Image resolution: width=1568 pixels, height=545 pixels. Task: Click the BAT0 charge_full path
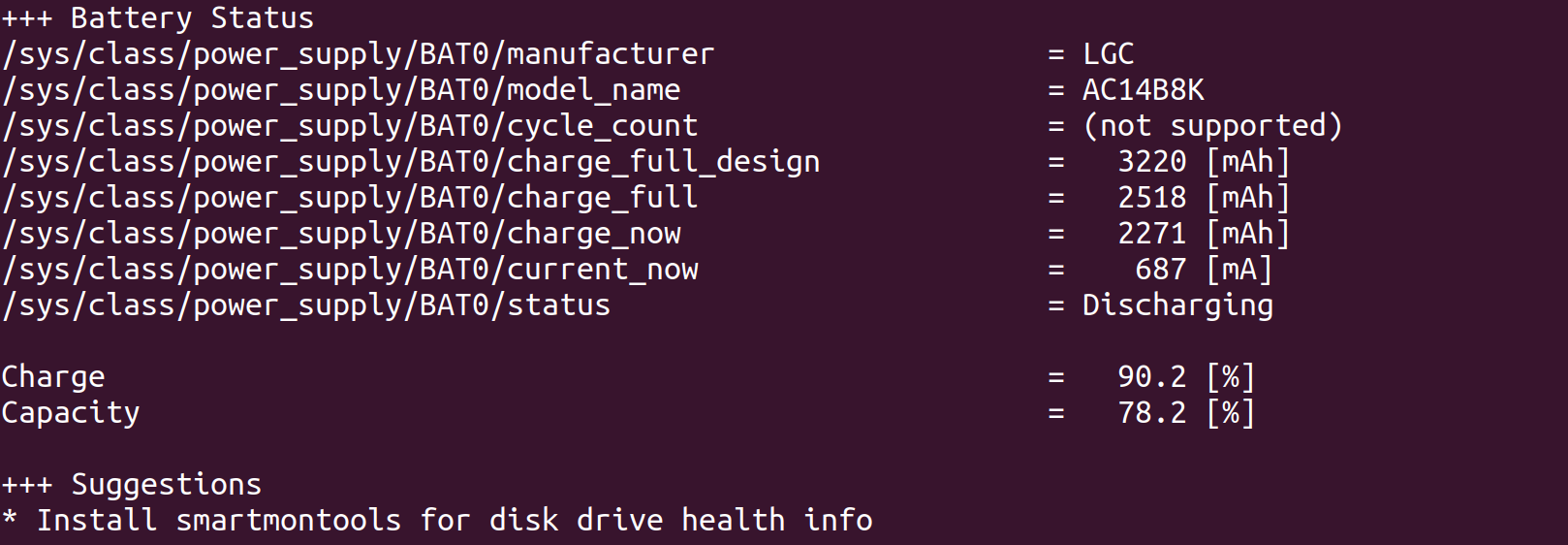[x=350, y=198]
